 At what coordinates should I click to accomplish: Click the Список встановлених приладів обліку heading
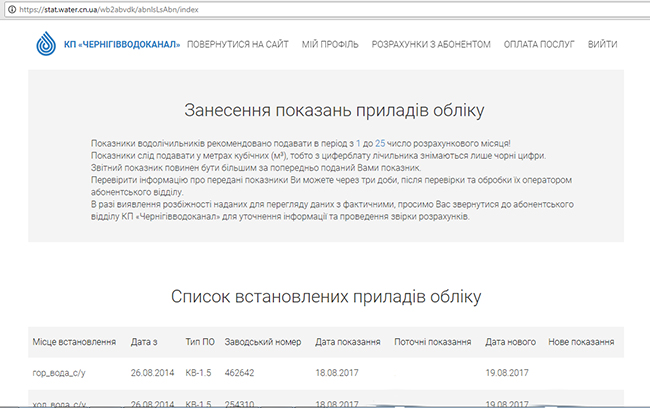[x=325, y=296]
